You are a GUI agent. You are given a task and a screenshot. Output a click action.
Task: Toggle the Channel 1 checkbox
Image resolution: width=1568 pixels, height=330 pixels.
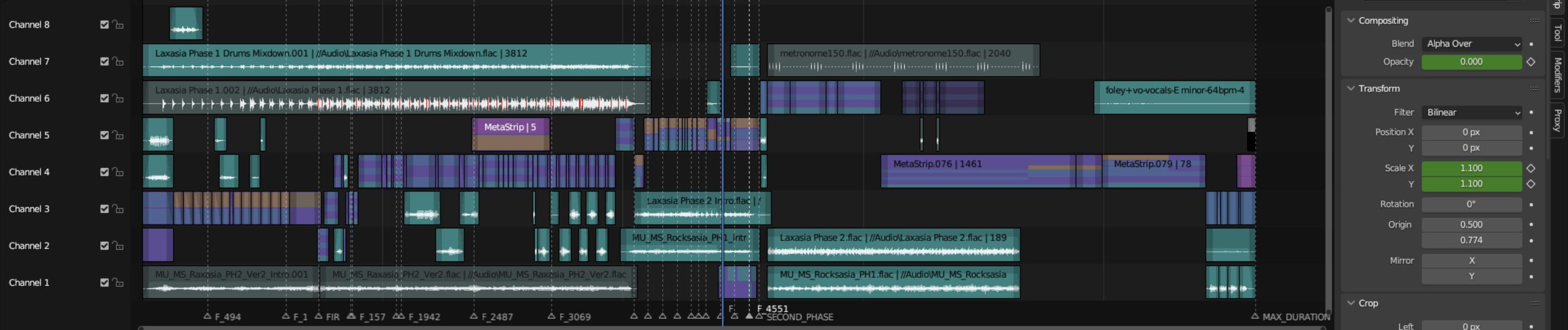pos(104,282)
